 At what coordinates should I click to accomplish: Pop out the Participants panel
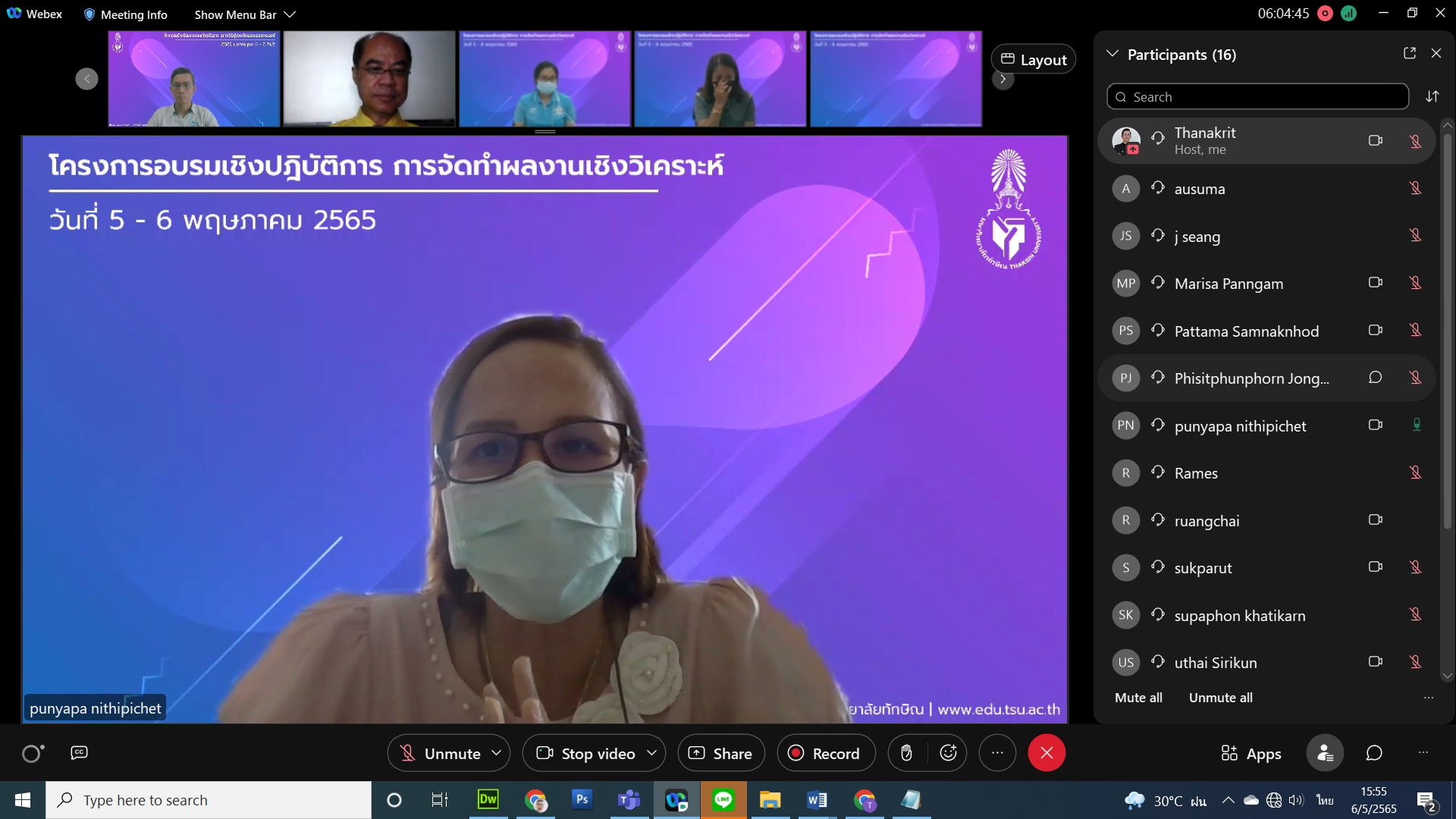[x=1410, y=53]
